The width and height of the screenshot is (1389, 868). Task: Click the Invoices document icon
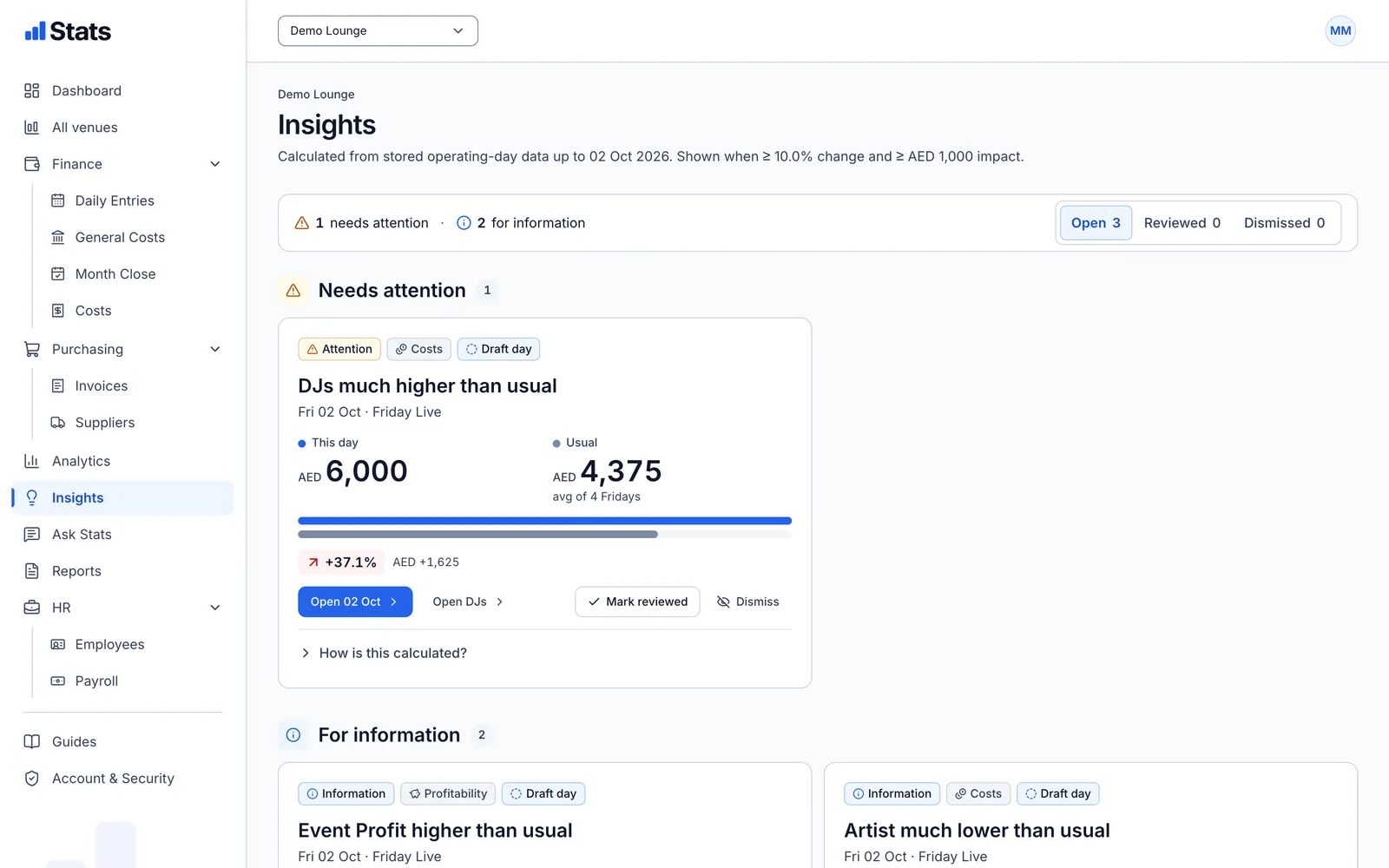coord(58,386)
